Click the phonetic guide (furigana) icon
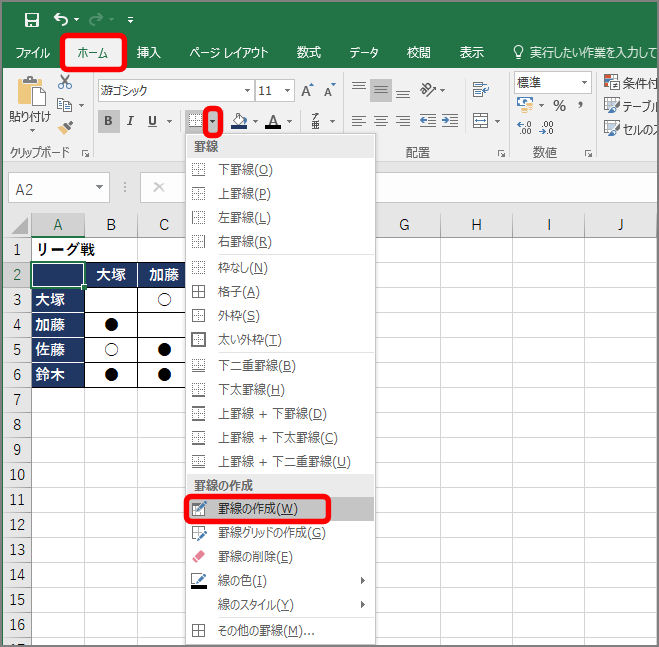Image resolution: width=659 pixels, height=647 pixels. point(315,121)
